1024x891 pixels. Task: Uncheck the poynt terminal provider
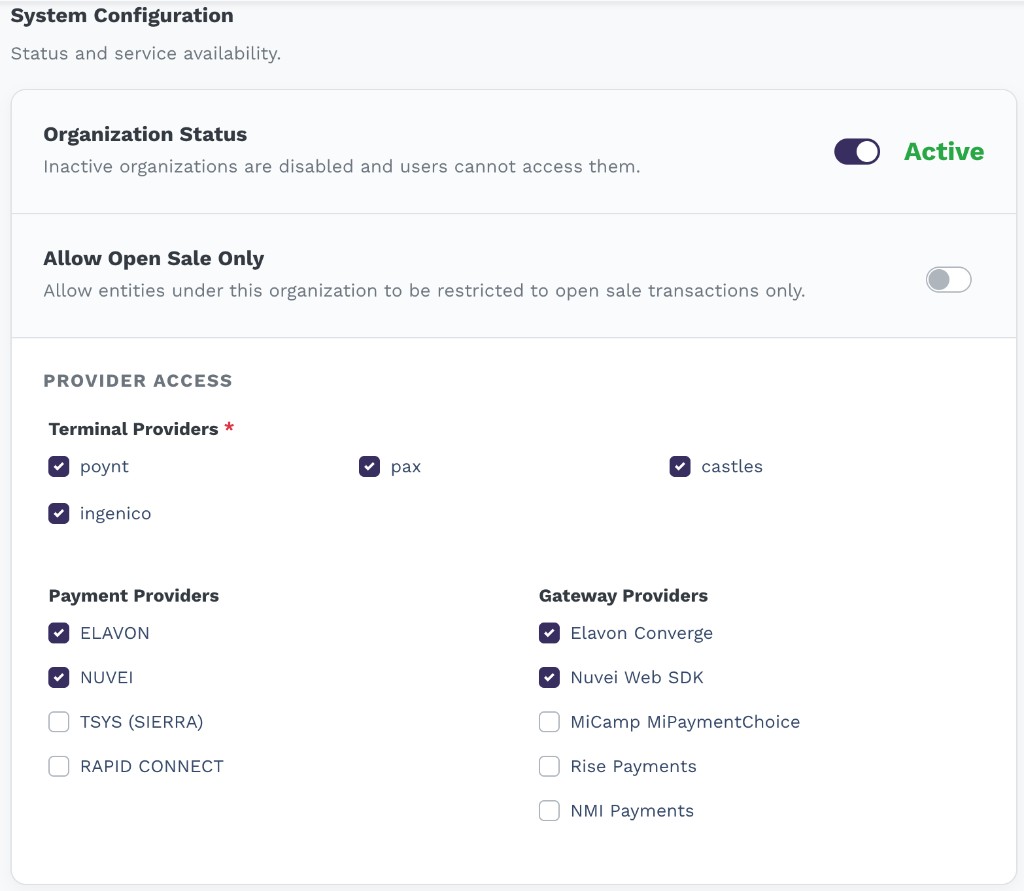point(59,466)
